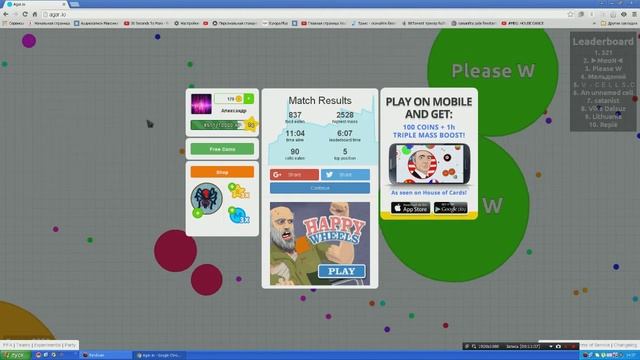
Task: Click the browser reload icon
Action: coord(25,14)
